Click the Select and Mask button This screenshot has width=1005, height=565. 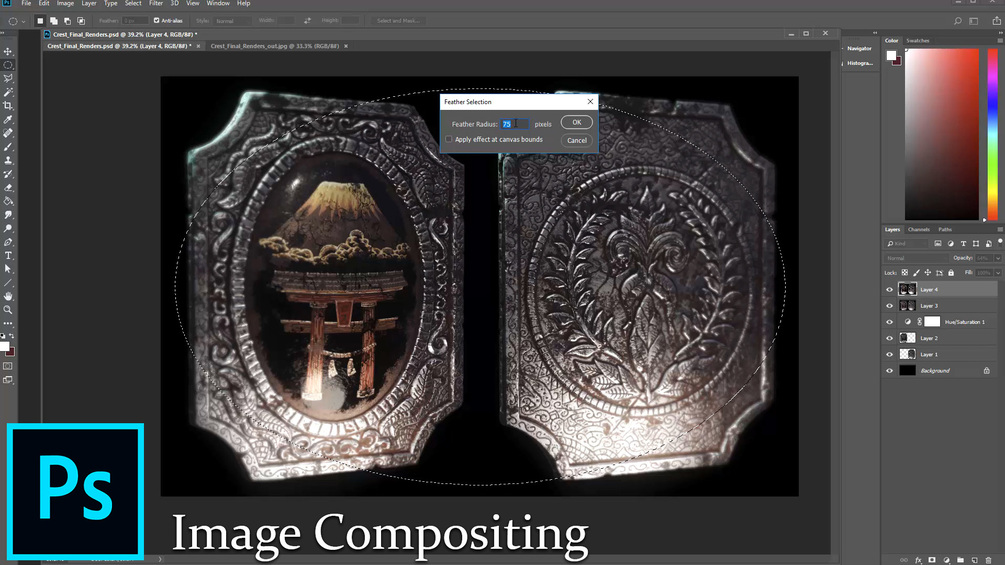pos(397,20)
